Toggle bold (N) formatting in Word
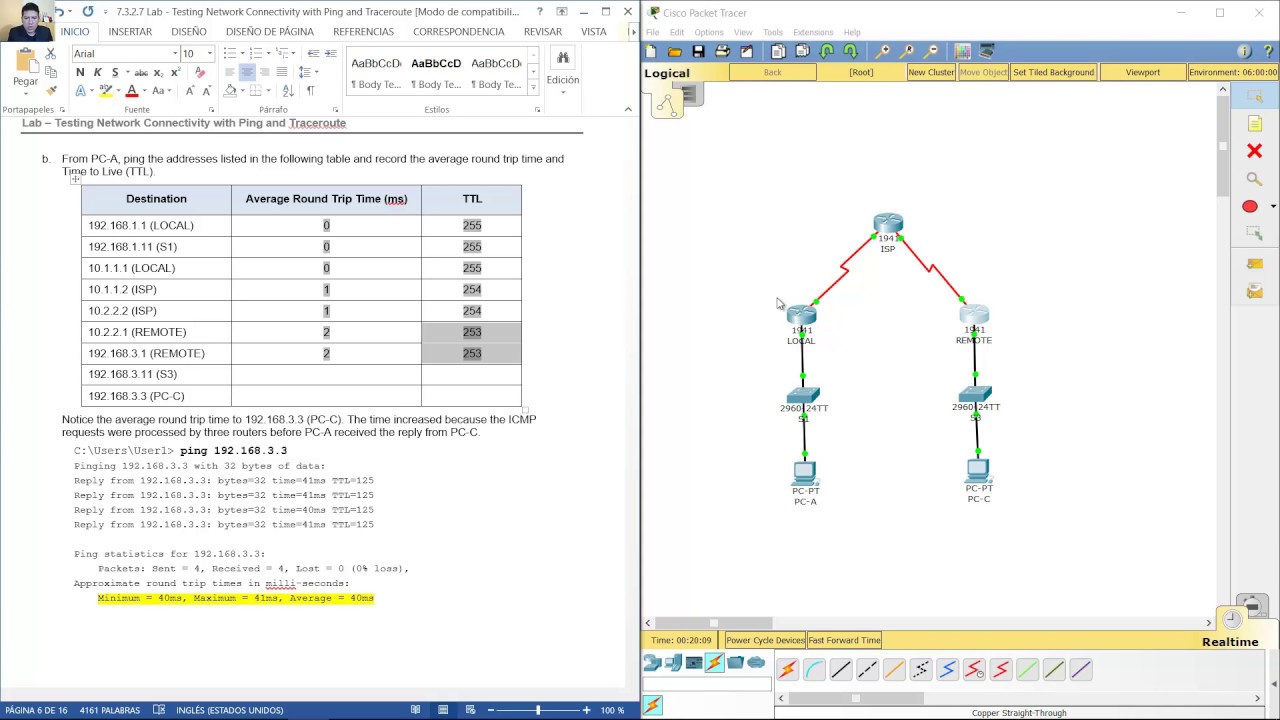The image size is (1280, 720). (x=80, y=72)
